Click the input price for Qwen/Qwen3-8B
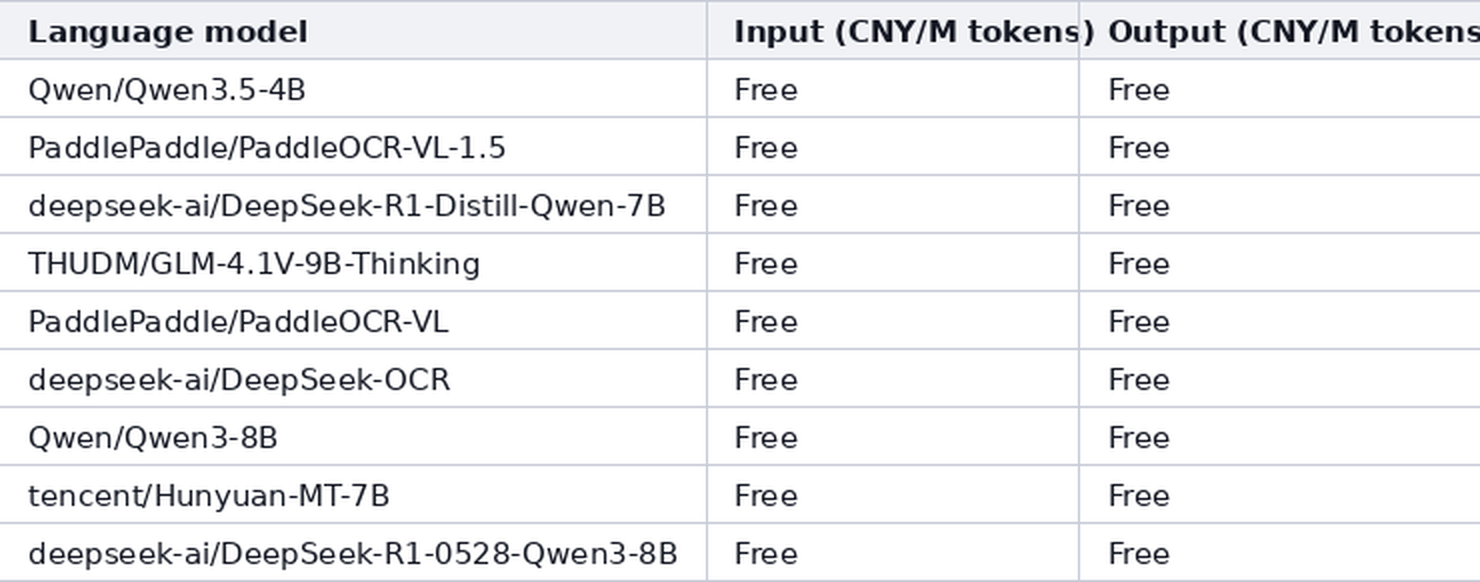 766,438
